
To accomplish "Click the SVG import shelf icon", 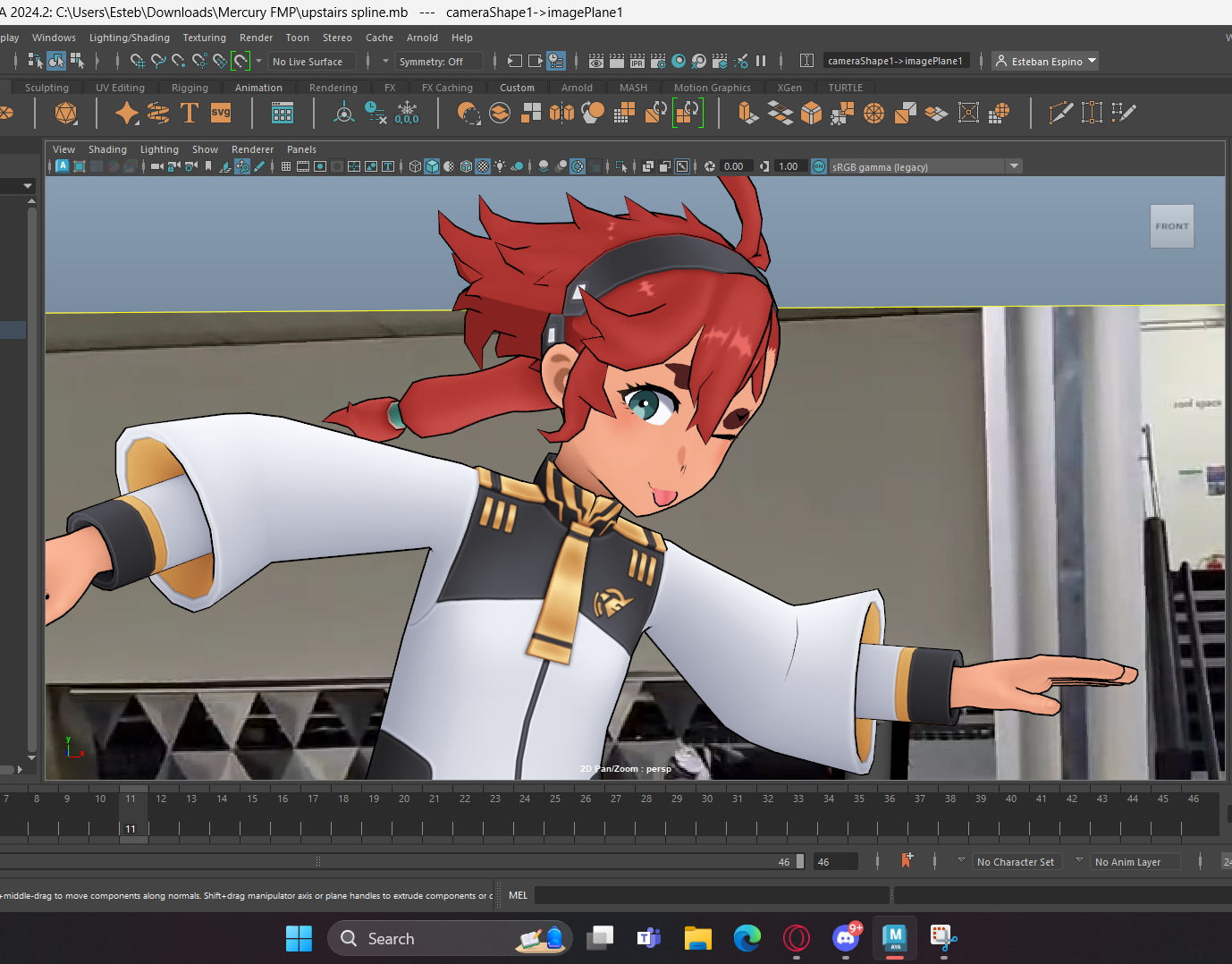I will 221,113.
